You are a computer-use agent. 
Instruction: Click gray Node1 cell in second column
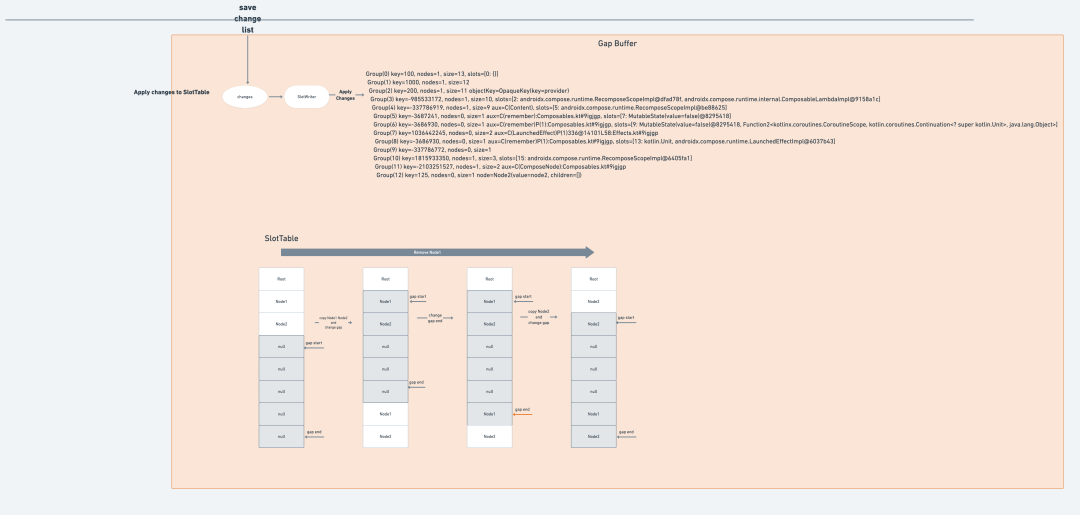point(385,302)
